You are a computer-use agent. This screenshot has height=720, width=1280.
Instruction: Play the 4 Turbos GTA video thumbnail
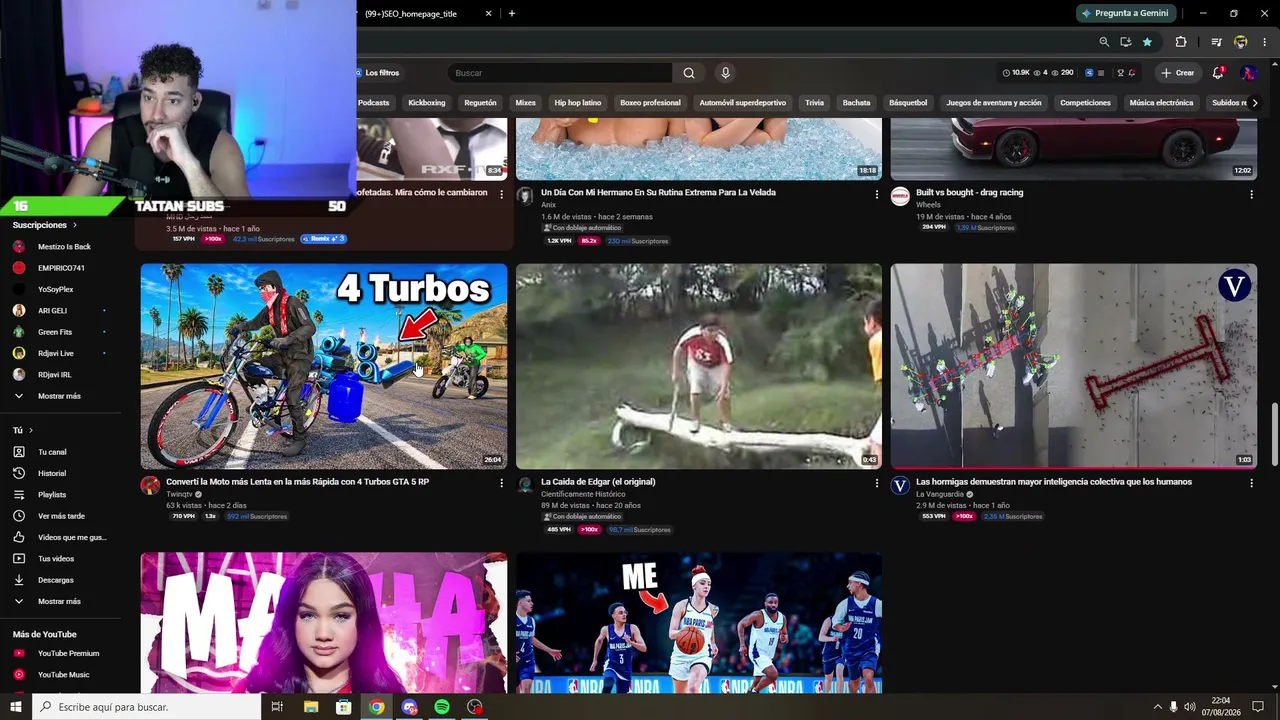pyautogui.click(x=324, y=366)
